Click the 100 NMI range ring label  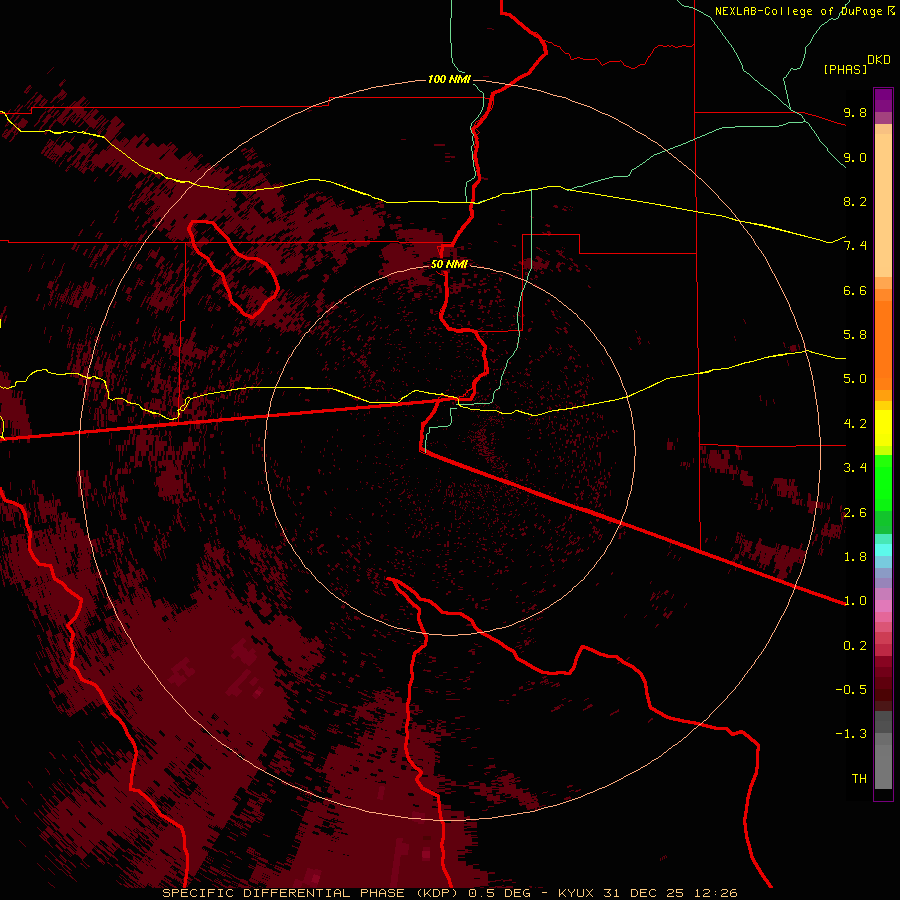pyautogui.click(x=449, y=79)
